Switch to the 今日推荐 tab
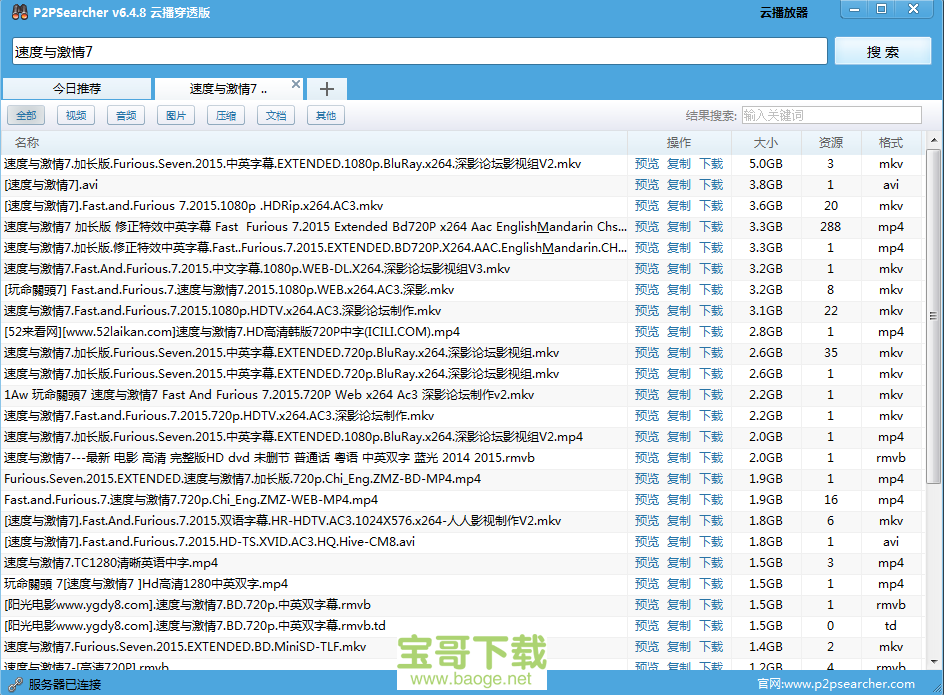The width and height of the screenshot is (944, 695). pyautogui.click(x=78, y=88)
